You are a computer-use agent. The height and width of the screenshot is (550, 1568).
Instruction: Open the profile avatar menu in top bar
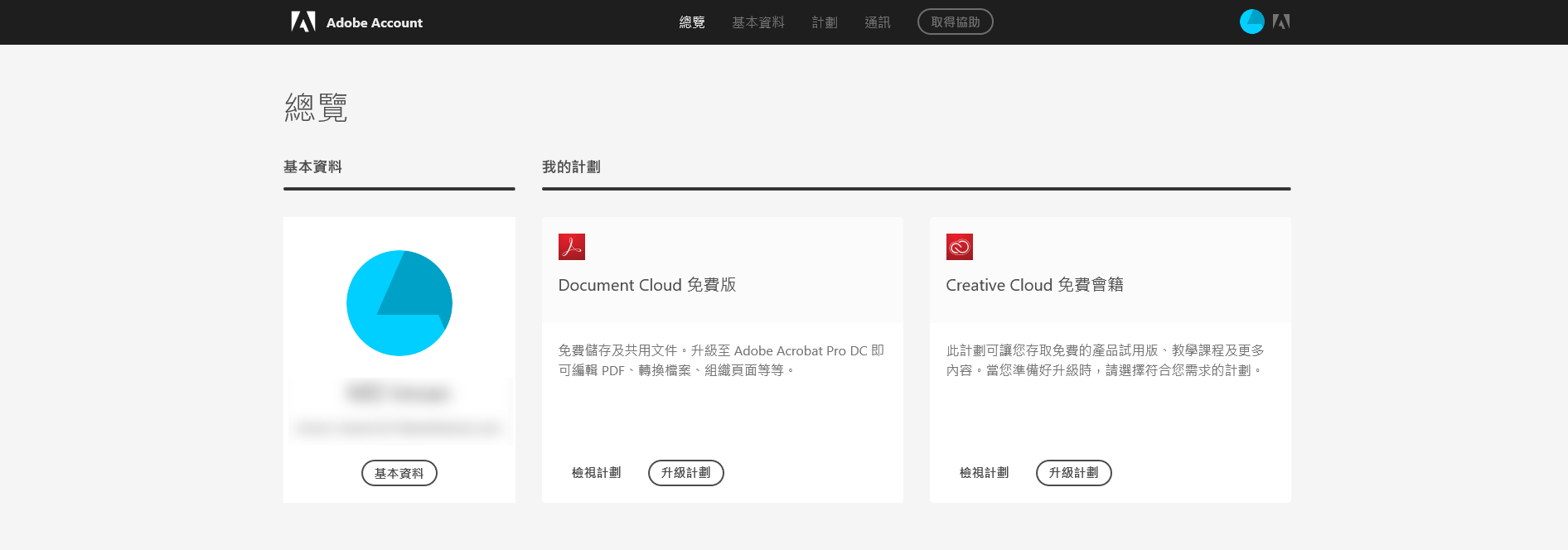[1251, 22]
